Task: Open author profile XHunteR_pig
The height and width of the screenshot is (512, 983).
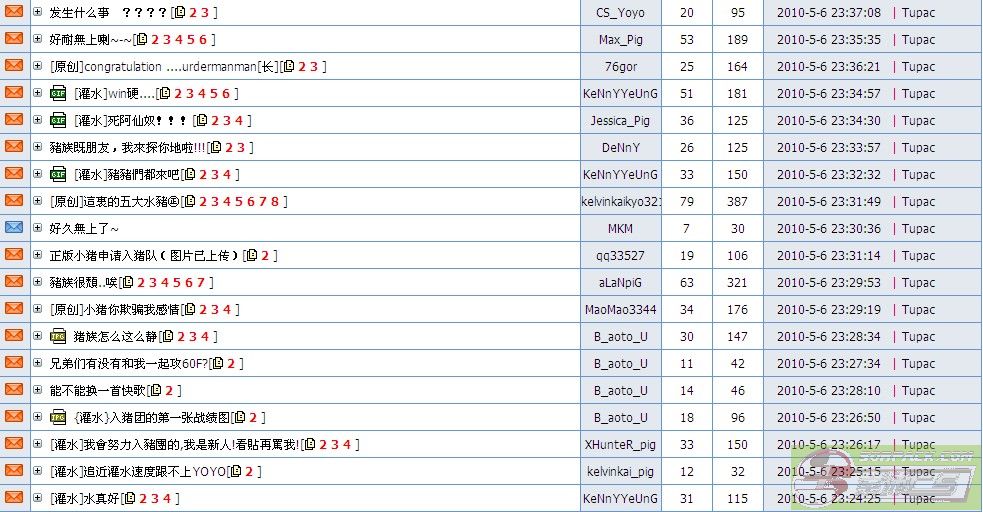Action: 620,444
